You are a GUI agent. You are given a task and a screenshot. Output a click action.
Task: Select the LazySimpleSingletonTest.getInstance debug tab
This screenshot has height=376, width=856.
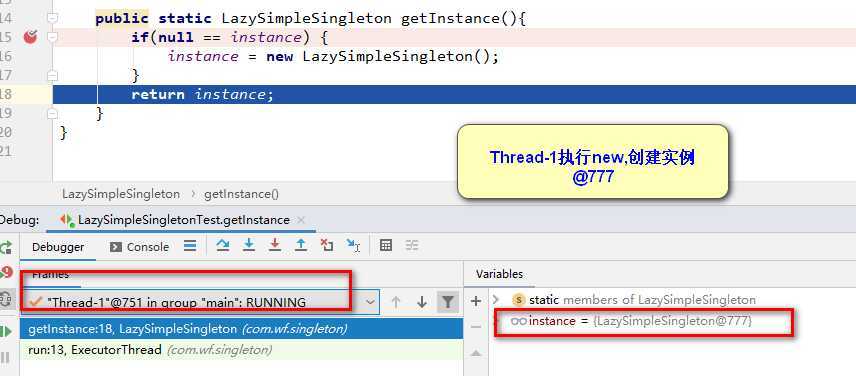[183, 220]
